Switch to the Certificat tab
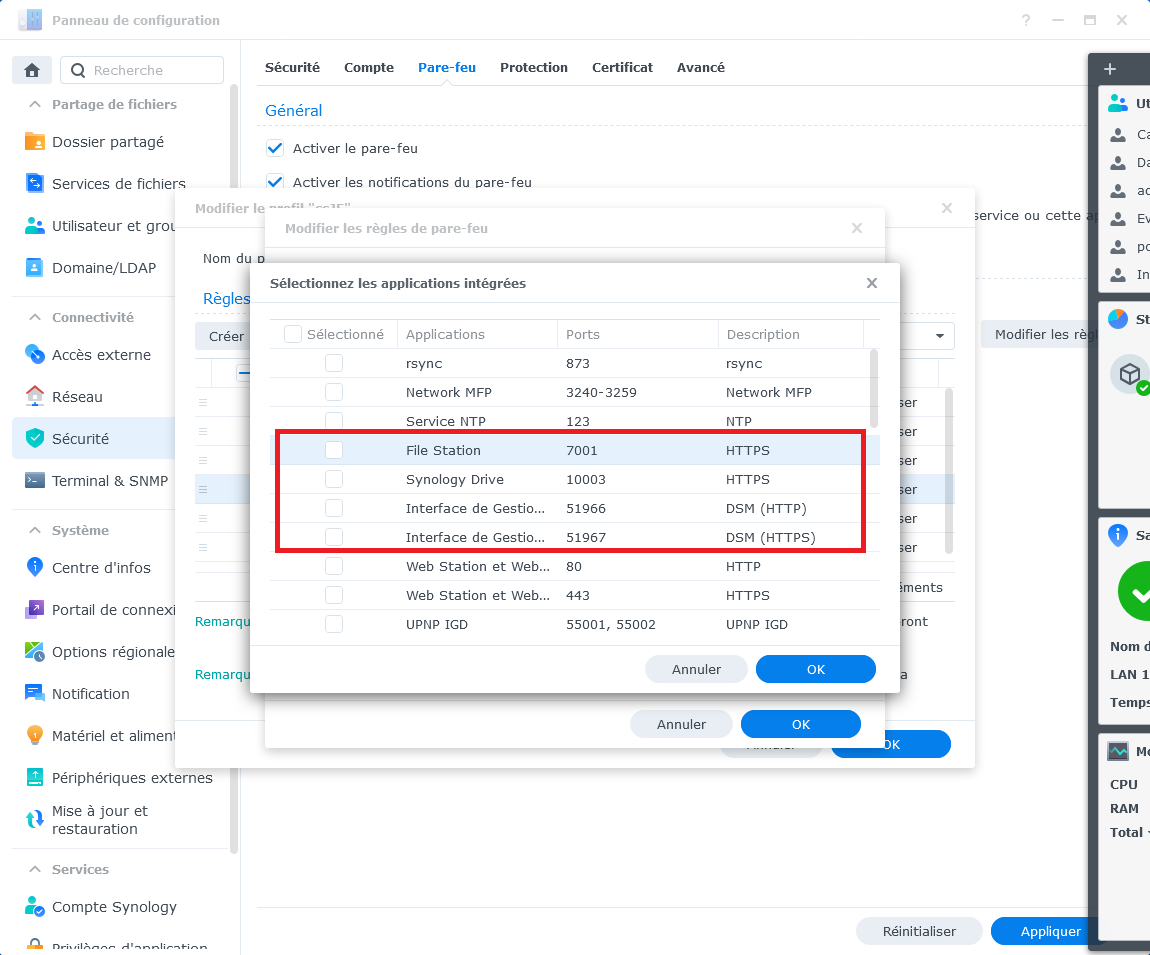This screenshot has height=955, width=1150. [x=622, y=68]
